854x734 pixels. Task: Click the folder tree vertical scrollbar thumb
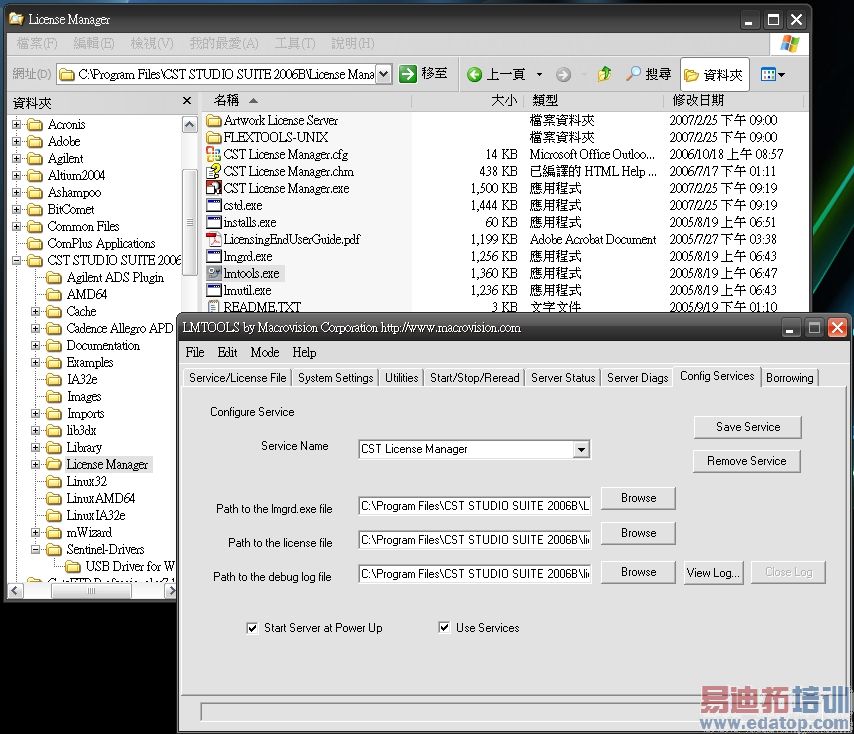tap(190, 222)
